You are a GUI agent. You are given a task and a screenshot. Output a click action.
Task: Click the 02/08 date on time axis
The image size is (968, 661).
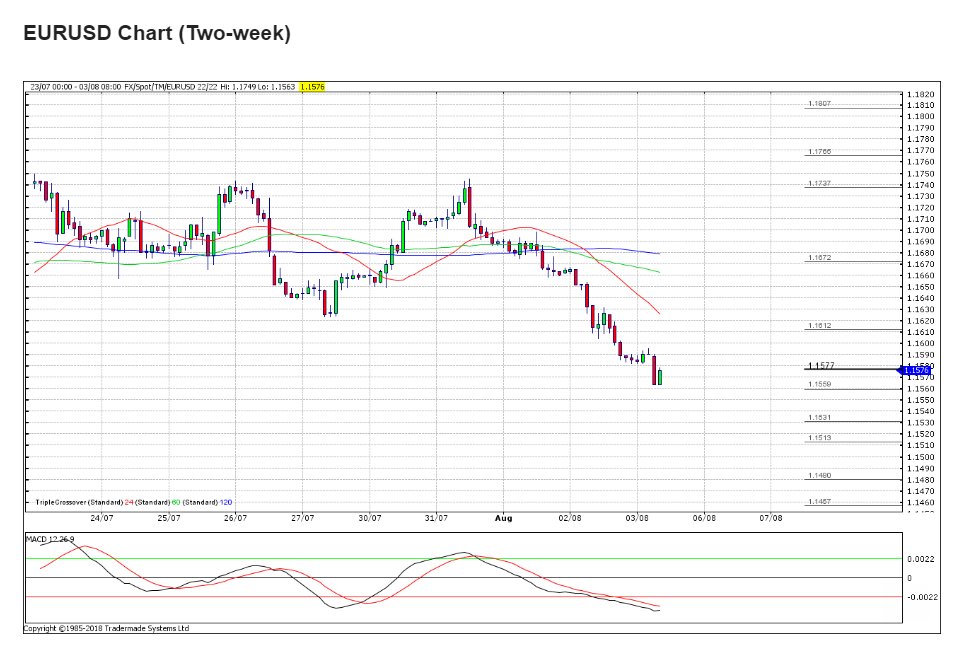[x=570, y=518]
